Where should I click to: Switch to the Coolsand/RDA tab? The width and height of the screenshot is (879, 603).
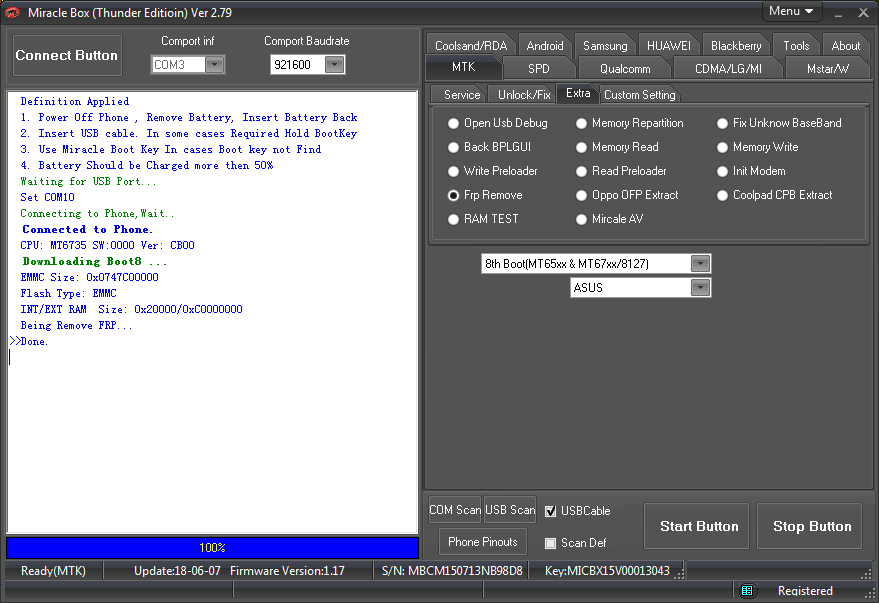pyautogui.click(x=471, y=46)
